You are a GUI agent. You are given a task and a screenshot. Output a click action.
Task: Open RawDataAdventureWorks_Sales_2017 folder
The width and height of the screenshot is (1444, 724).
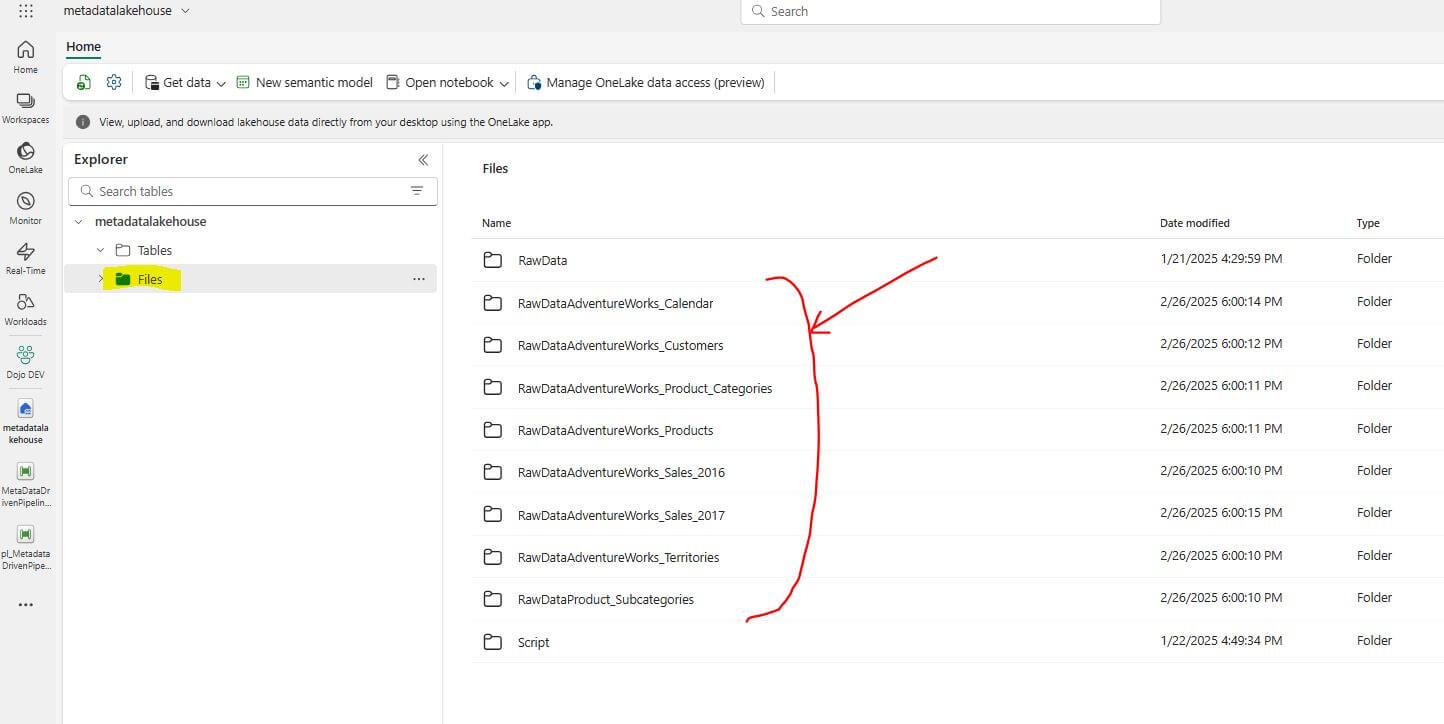point(621,515)
